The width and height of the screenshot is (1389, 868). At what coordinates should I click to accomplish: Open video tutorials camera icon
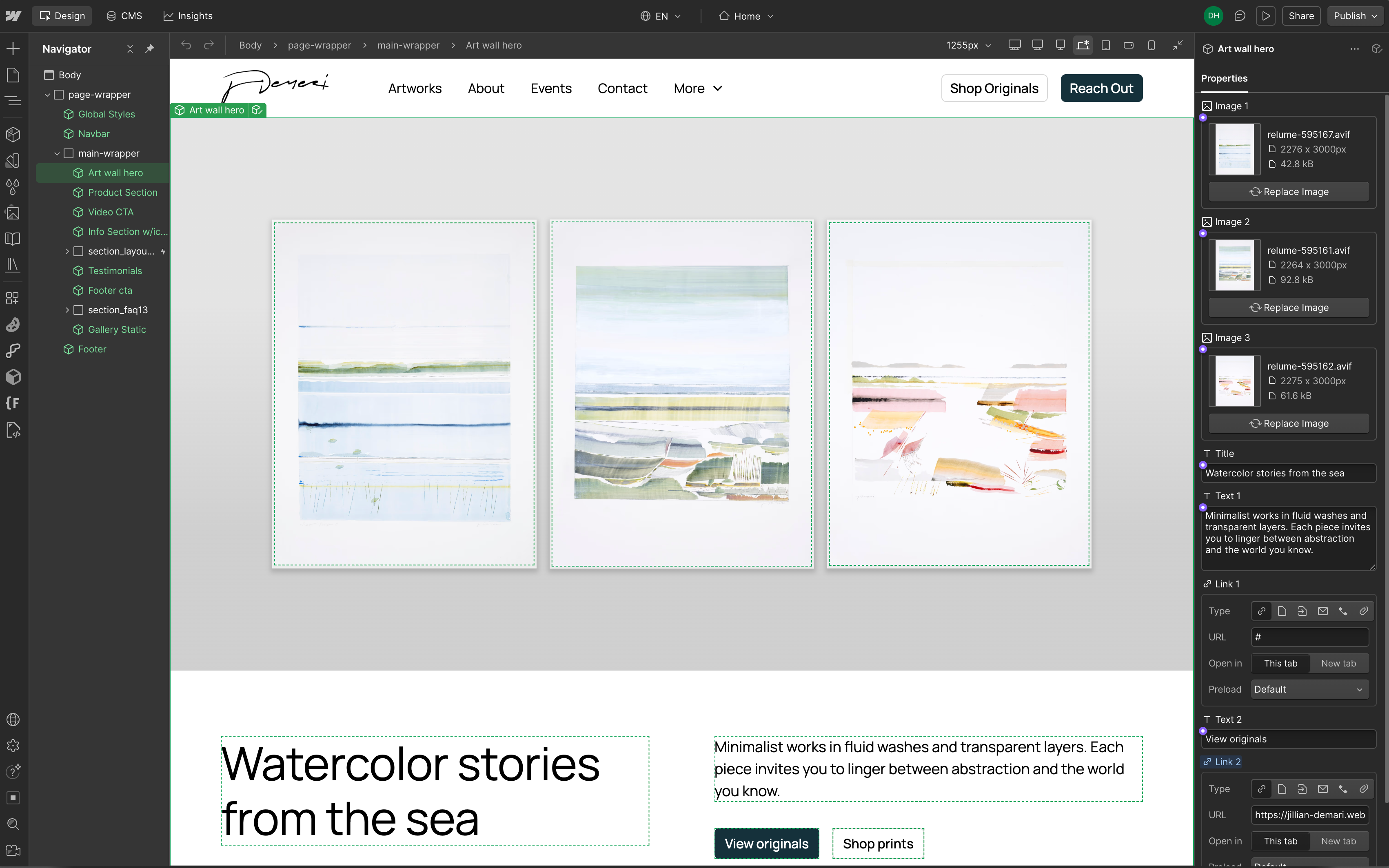13,850
